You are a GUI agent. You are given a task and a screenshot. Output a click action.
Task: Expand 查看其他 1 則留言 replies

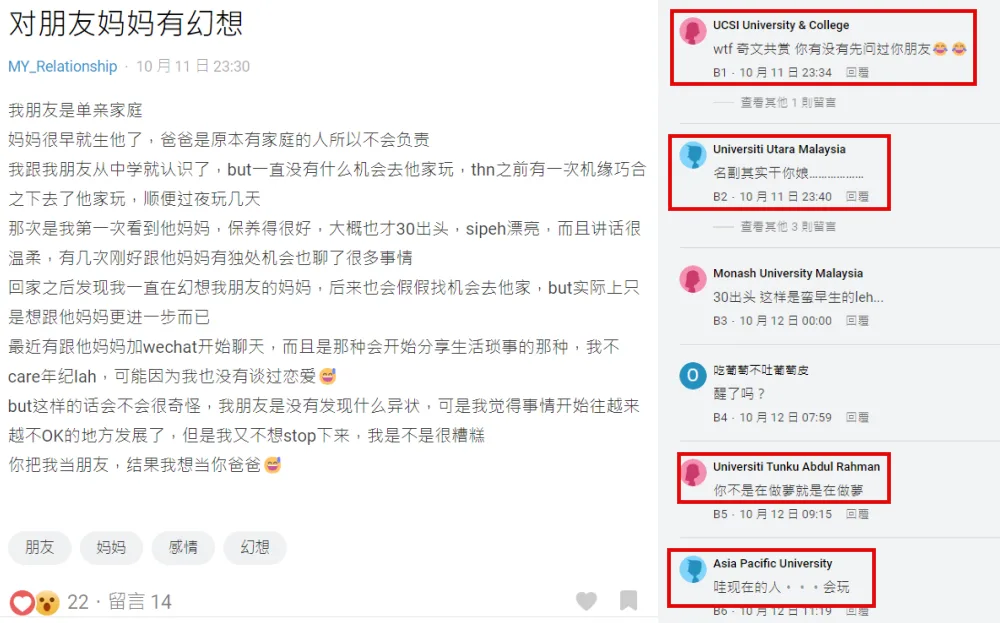(x=788, y=102)
